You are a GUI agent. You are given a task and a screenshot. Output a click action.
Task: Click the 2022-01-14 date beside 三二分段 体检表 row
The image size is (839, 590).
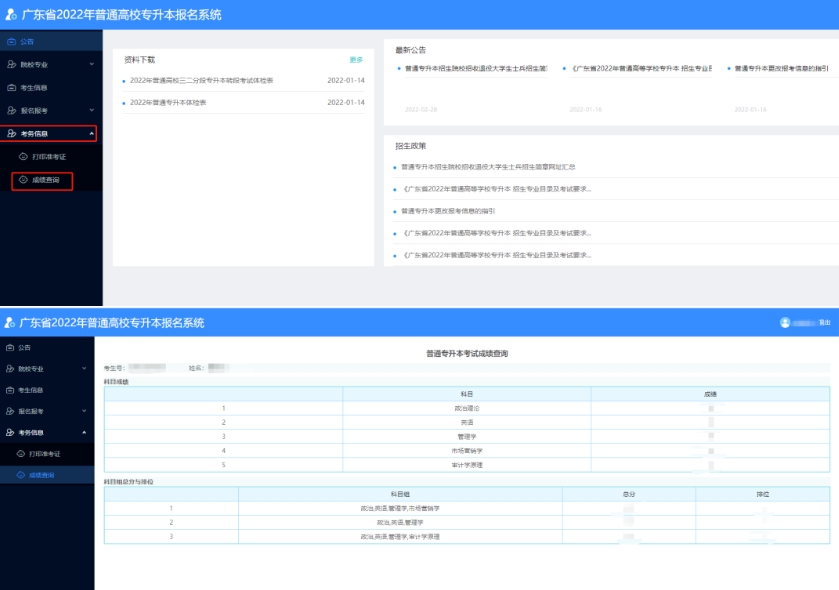(346, 80)
